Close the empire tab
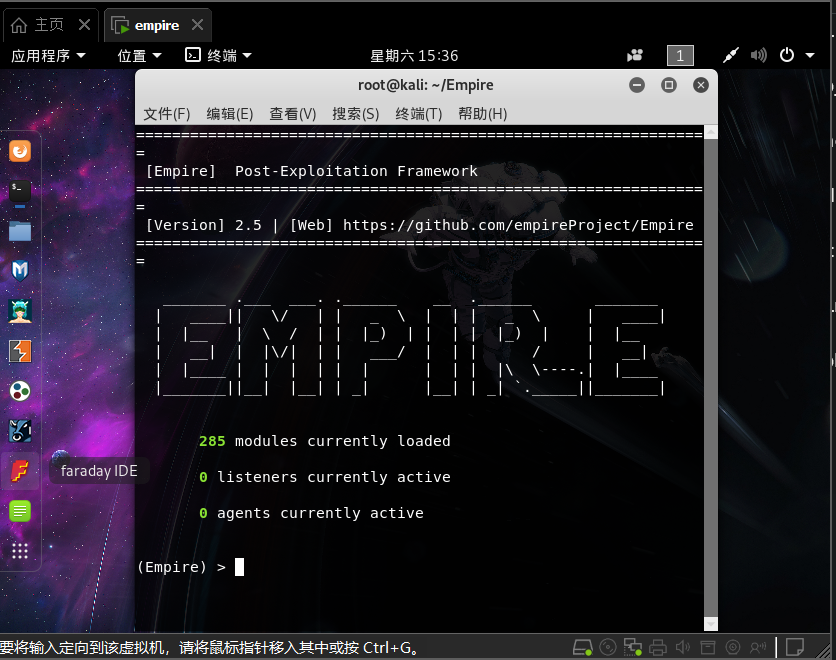Viewport: 836px width, 660px height. pyautogui.click(x=197, y=25)
